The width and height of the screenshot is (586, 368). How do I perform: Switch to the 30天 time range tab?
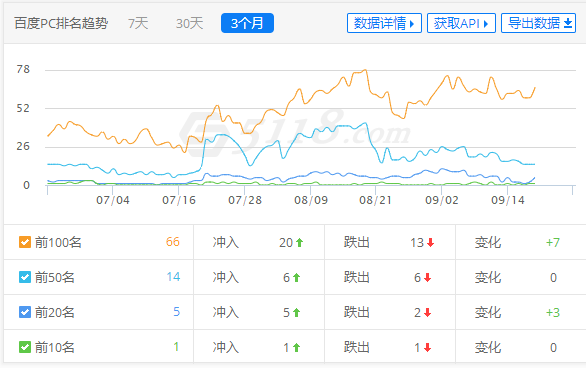[x=189, y=23]
